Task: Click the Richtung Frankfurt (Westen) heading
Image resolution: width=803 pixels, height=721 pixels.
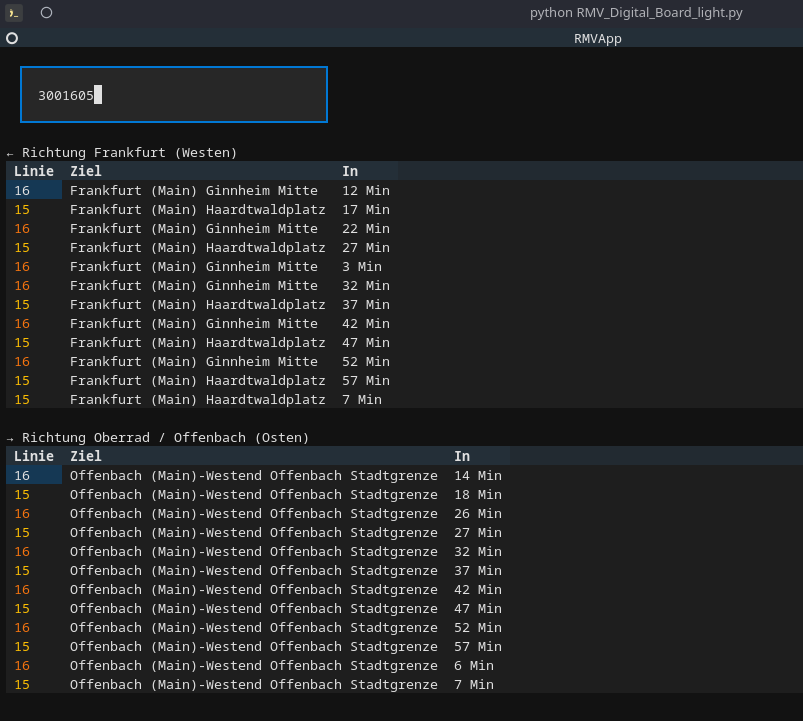Action: point(129,153)
